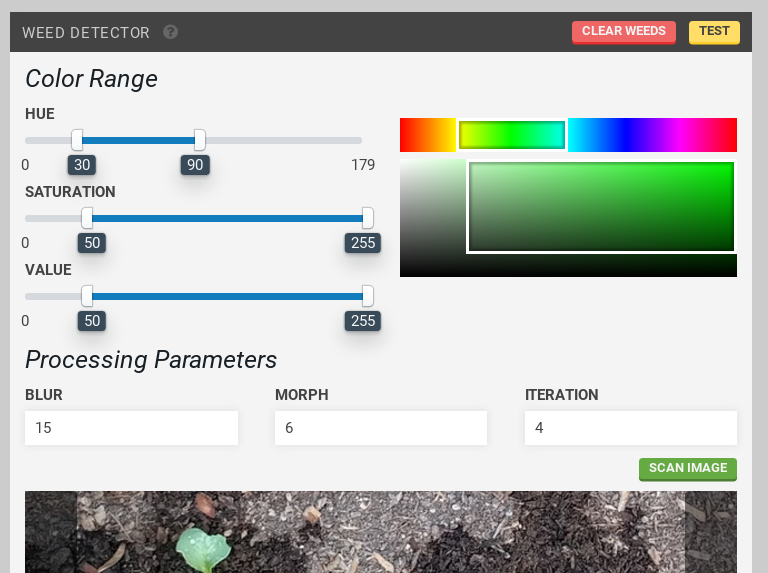Image resolution: width=768 pixels, height=573 pixels.
Task: Click the green saturation-value selection box
Action: [x=601, y=206]
